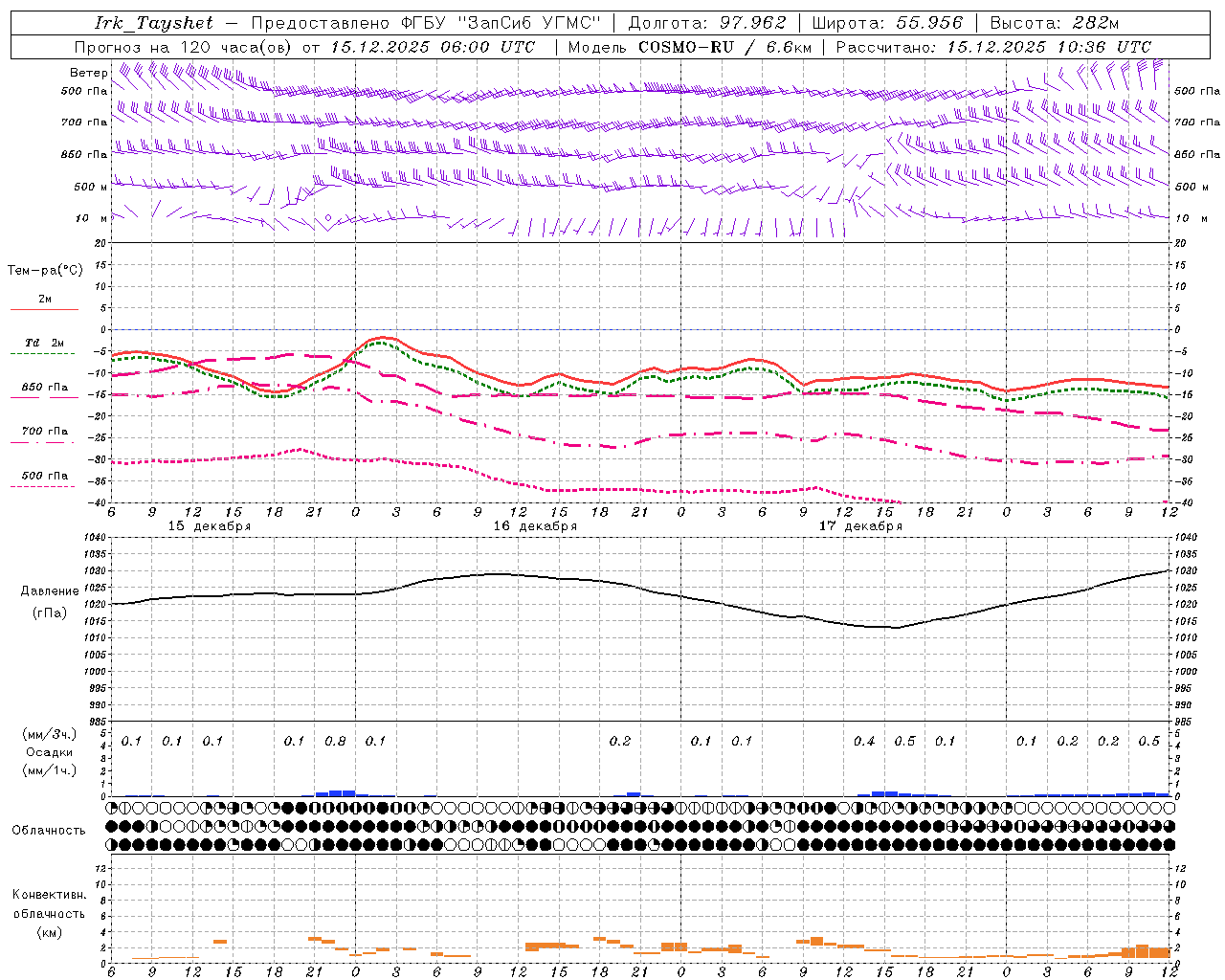The image size is (1225, 980).
Task: Click the date label 15 декабря
Action: [x=210, y=526]
